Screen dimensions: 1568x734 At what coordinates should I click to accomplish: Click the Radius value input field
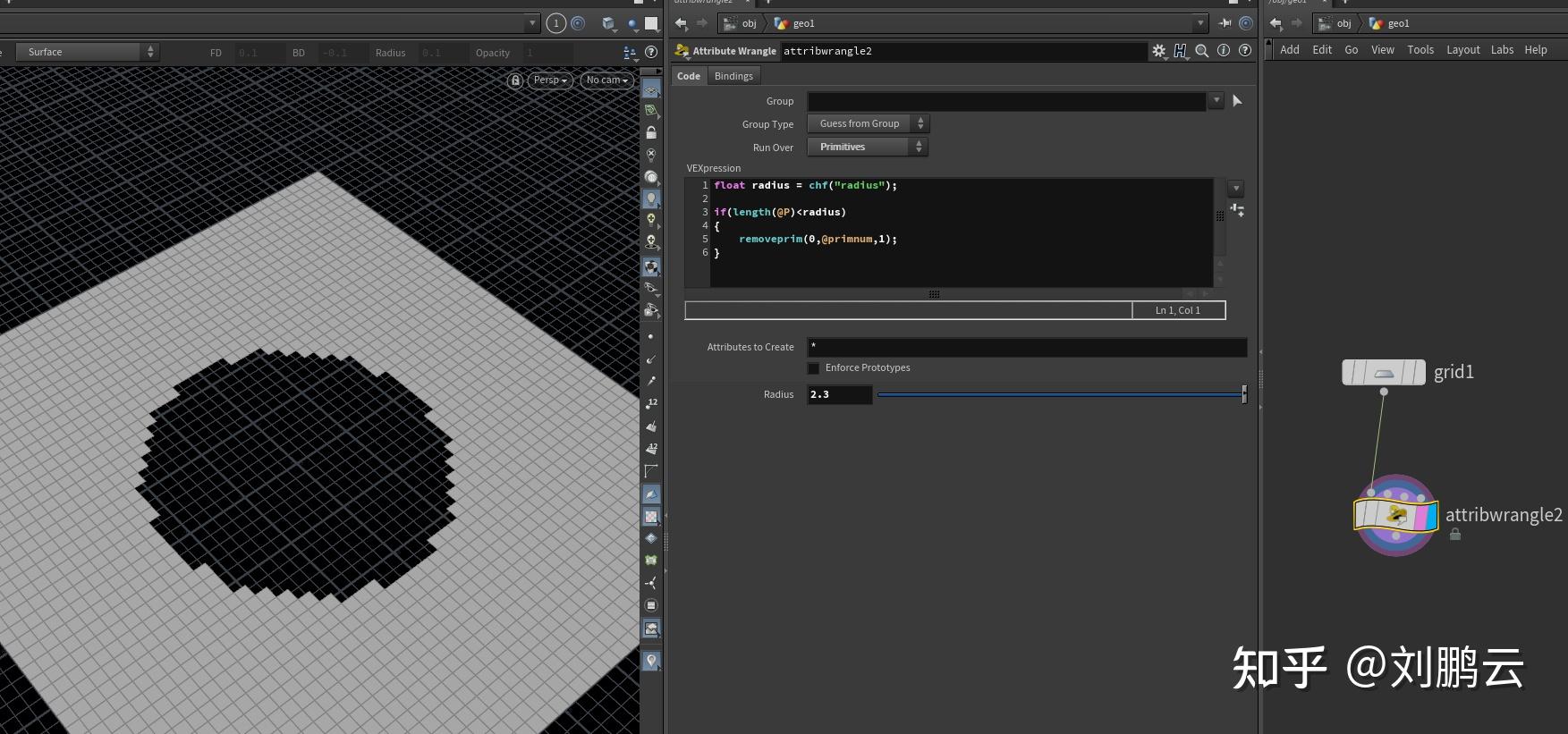pyautogui.click(x=839, y=394)
